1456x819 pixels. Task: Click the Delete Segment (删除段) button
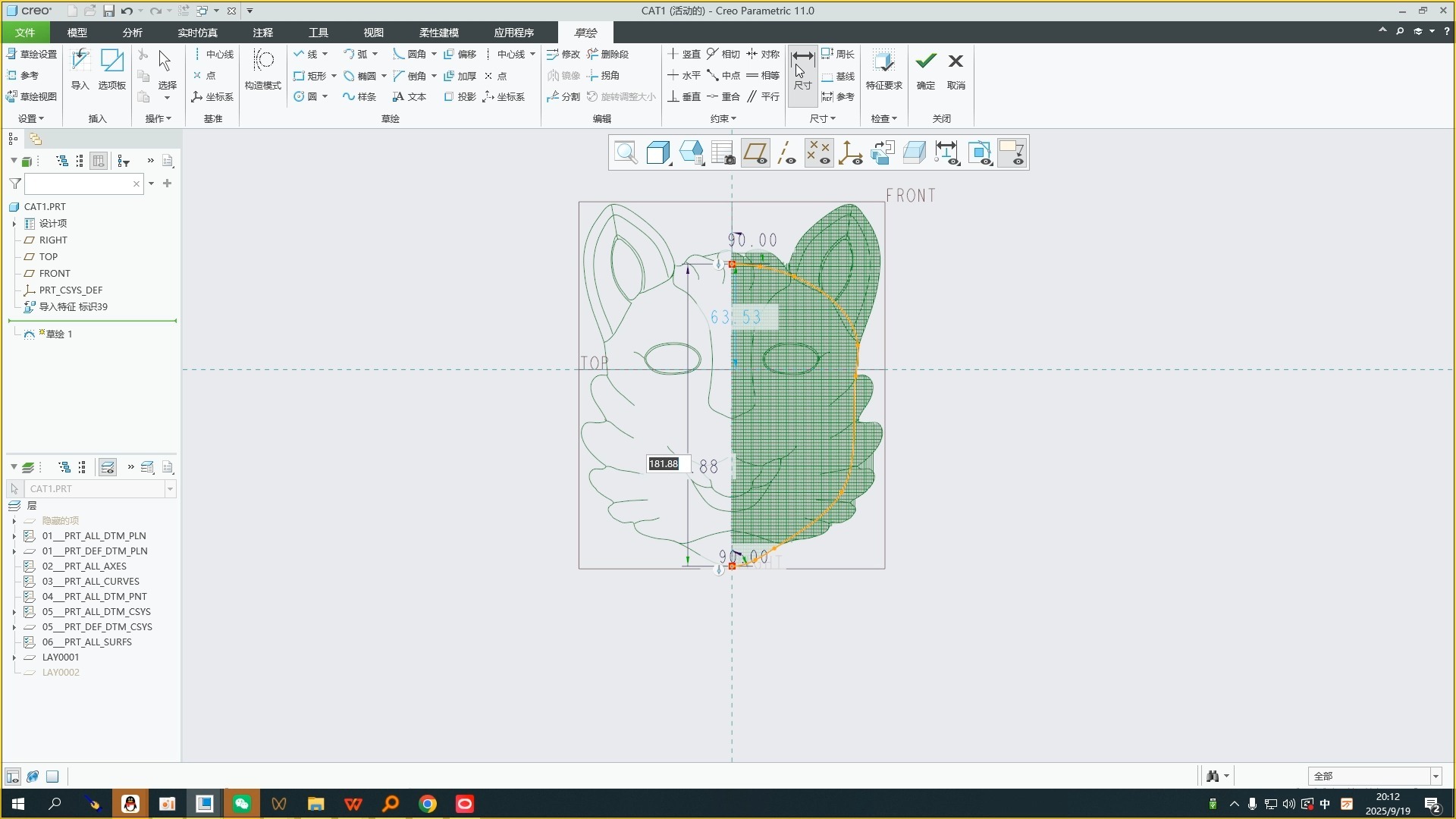point(607,55)
